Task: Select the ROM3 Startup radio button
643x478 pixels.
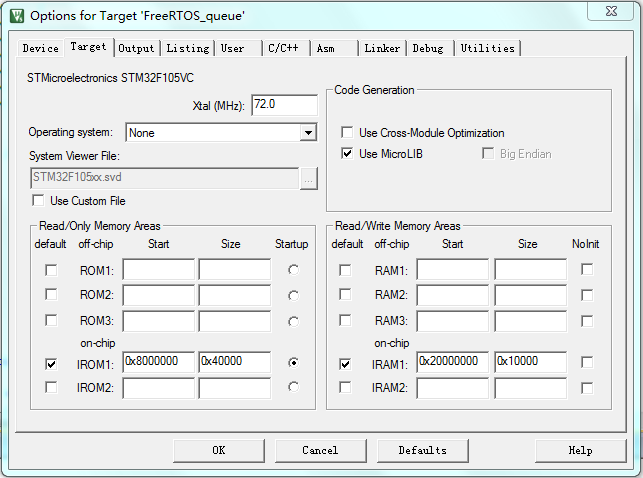Action: (293, 322)
